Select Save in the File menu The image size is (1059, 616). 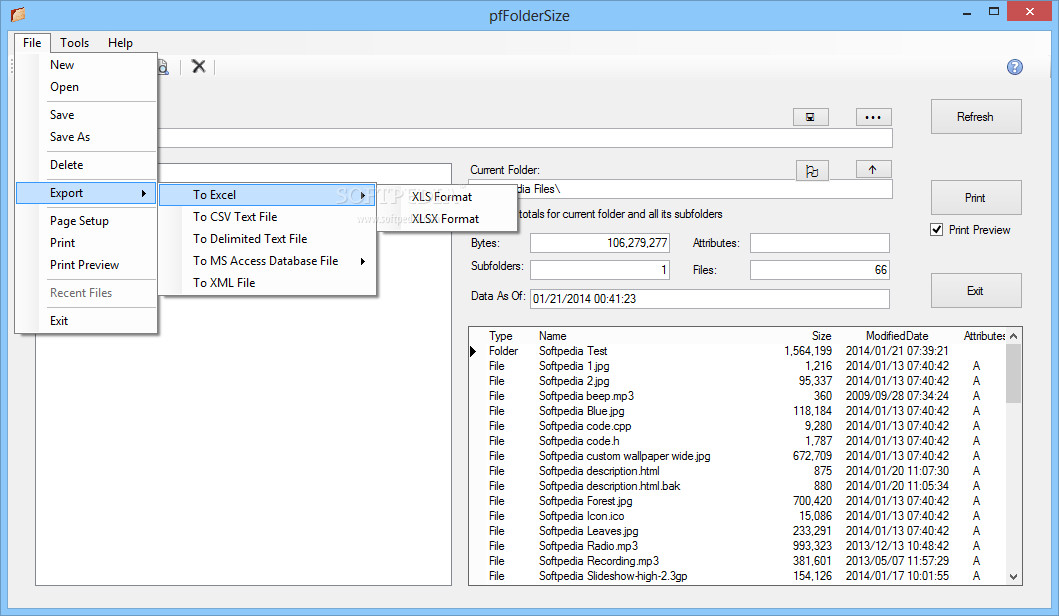[86, 115]
